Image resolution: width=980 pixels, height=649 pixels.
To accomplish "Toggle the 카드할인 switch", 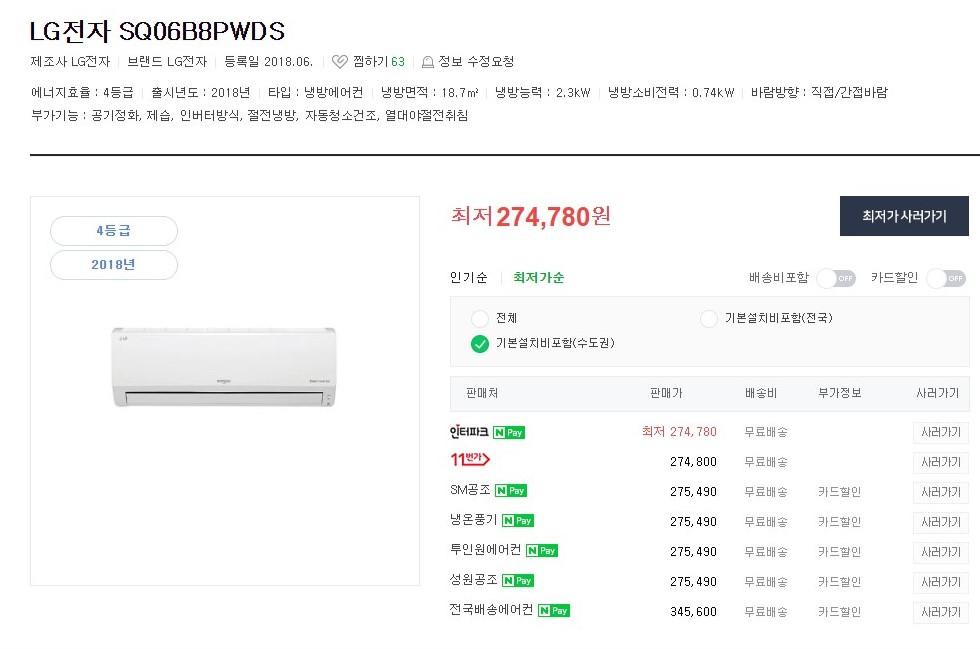I will pyautogui.click(x=945, y=278).
